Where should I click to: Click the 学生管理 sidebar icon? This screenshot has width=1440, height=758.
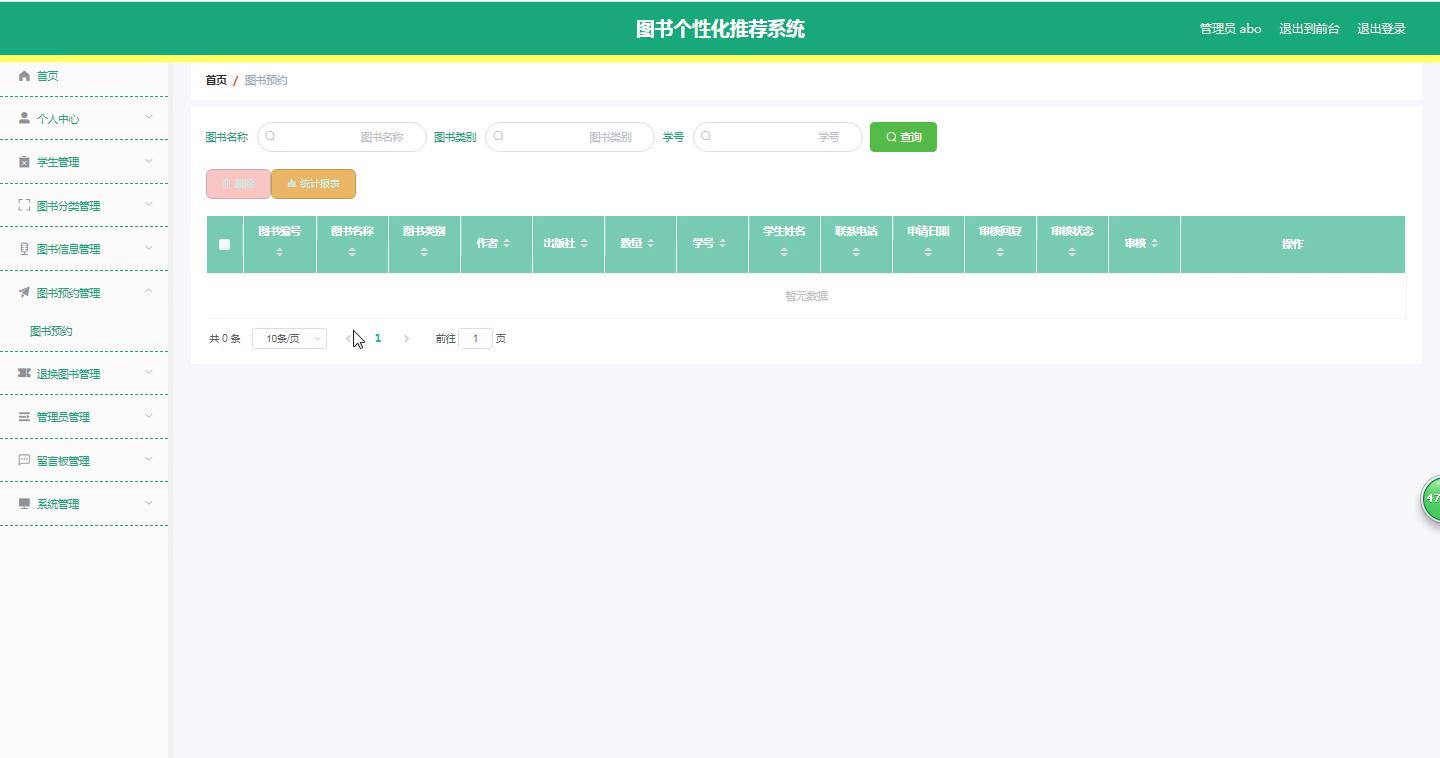coord(25,162)
